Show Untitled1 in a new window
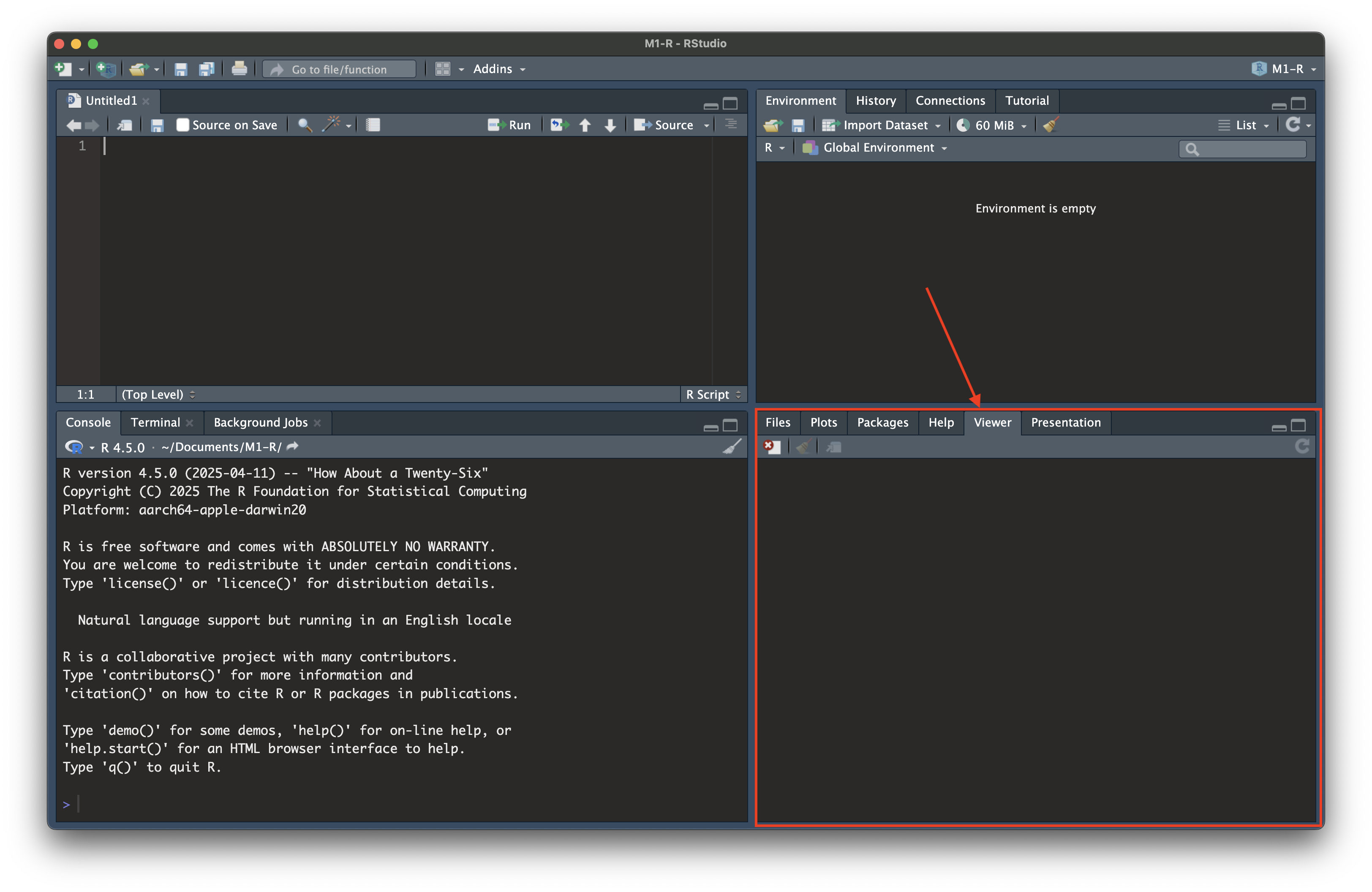The image size is (1372, 892). (125, 125)
